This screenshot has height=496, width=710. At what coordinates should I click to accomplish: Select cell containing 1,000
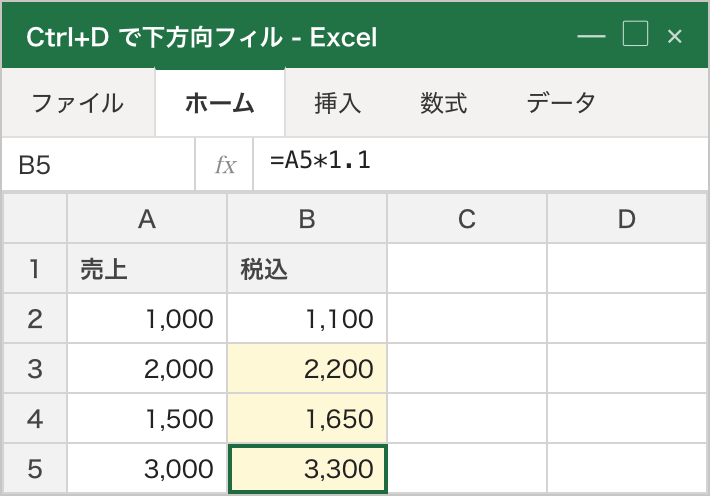click(147, 318)
